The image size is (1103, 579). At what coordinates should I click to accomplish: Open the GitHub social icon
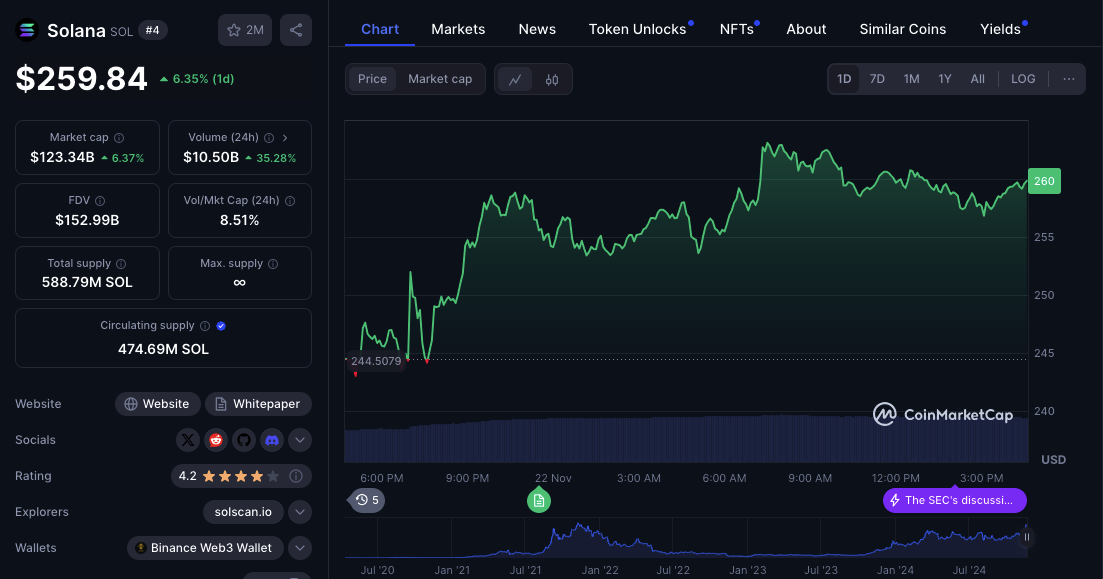243,440
